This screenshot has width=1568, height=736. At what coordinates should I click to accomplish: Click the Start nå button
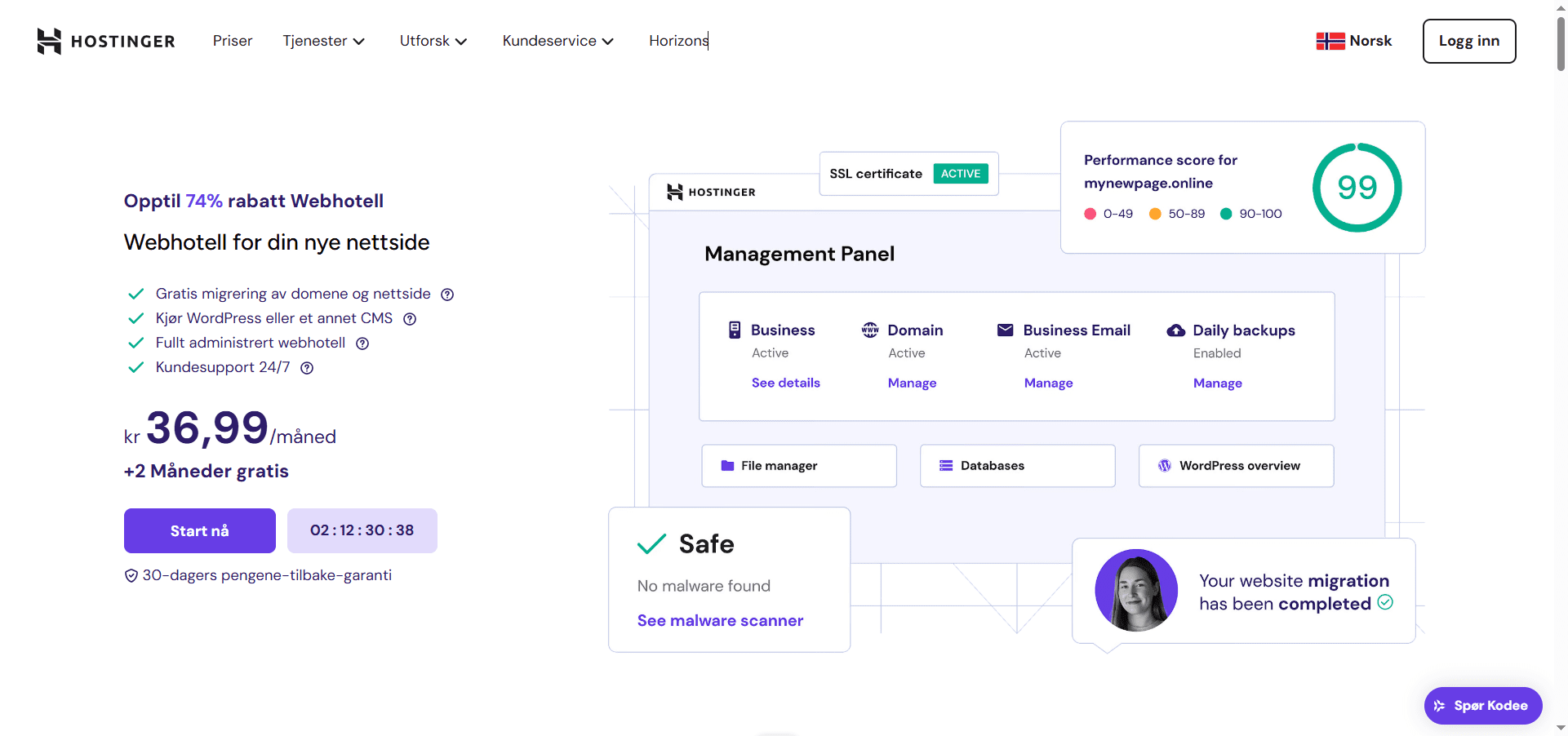pyautogui.click(x=200, y=530)
